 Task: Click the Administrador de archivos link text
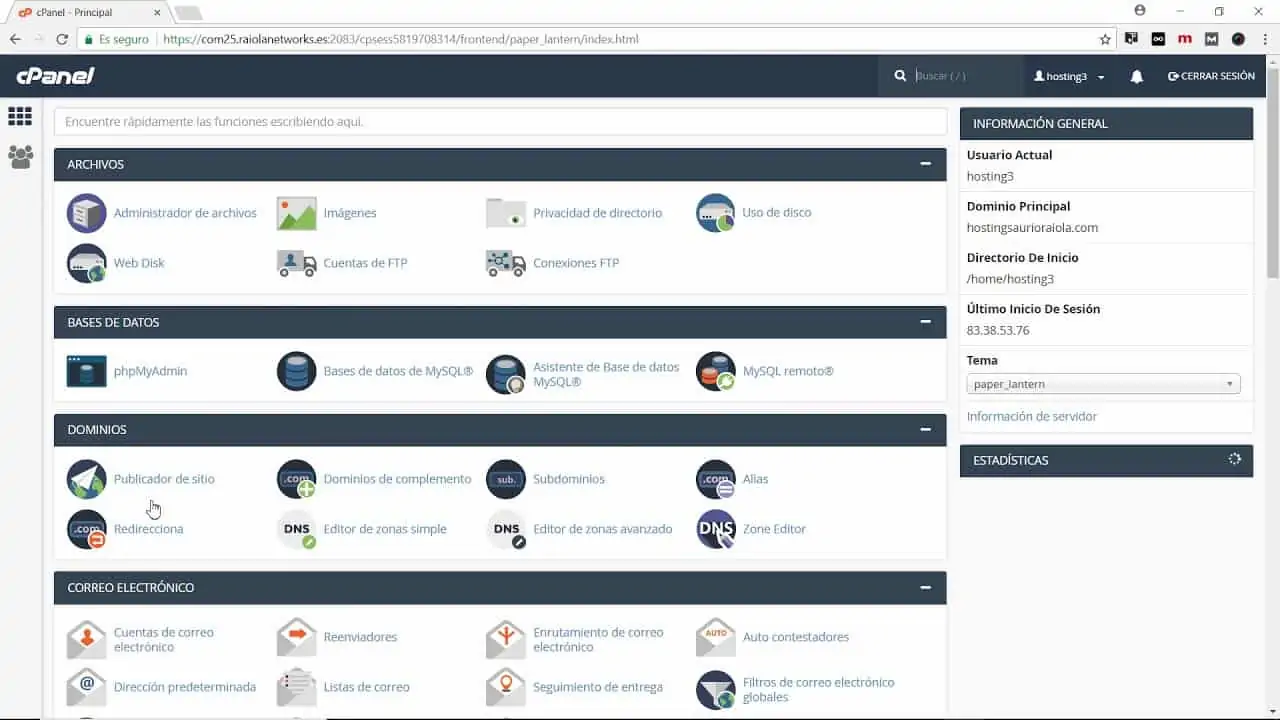pos(185,213)
